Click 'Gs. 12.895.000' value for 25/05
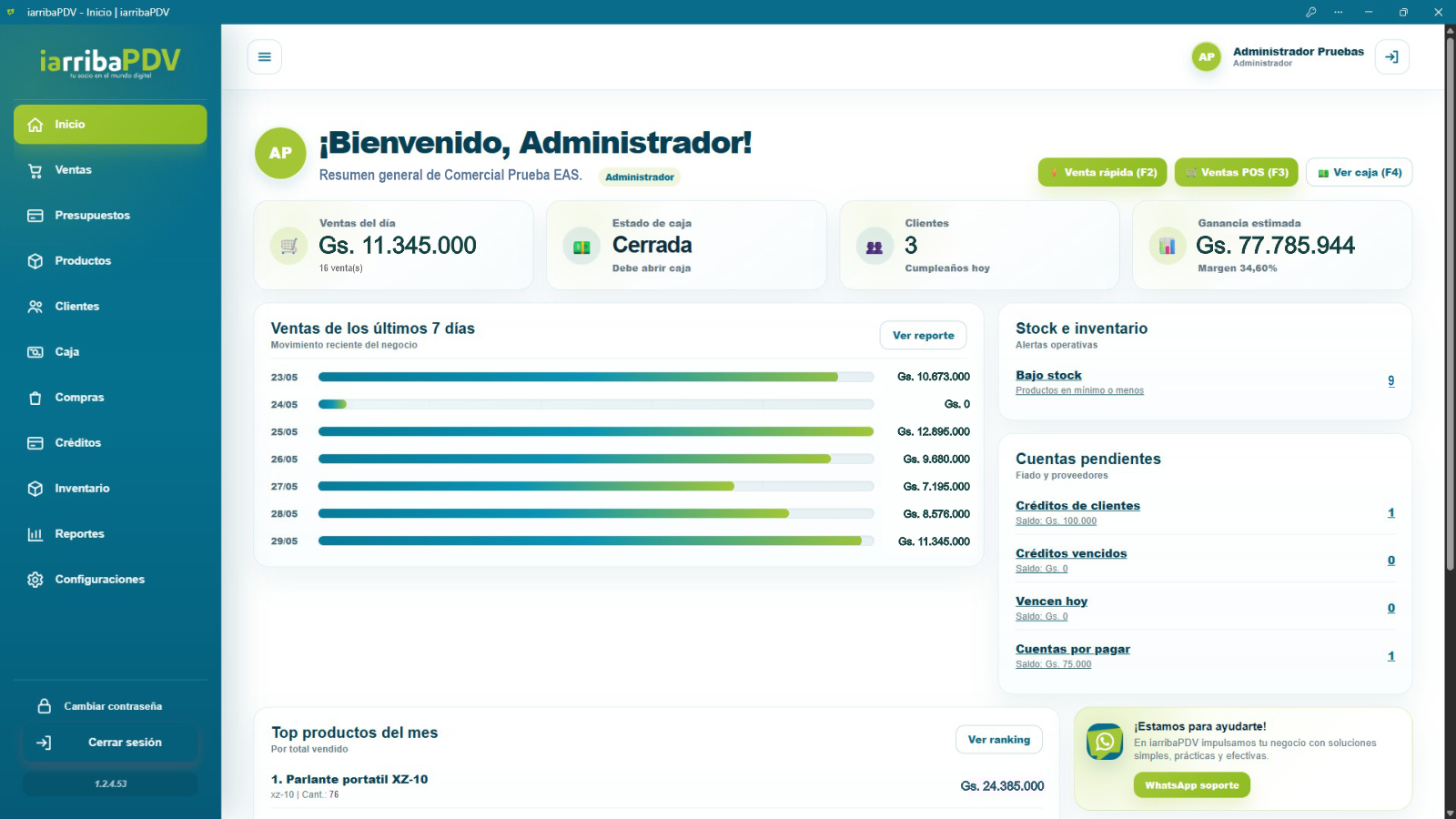The image size is (1456, 819). [x=933, y=431]
